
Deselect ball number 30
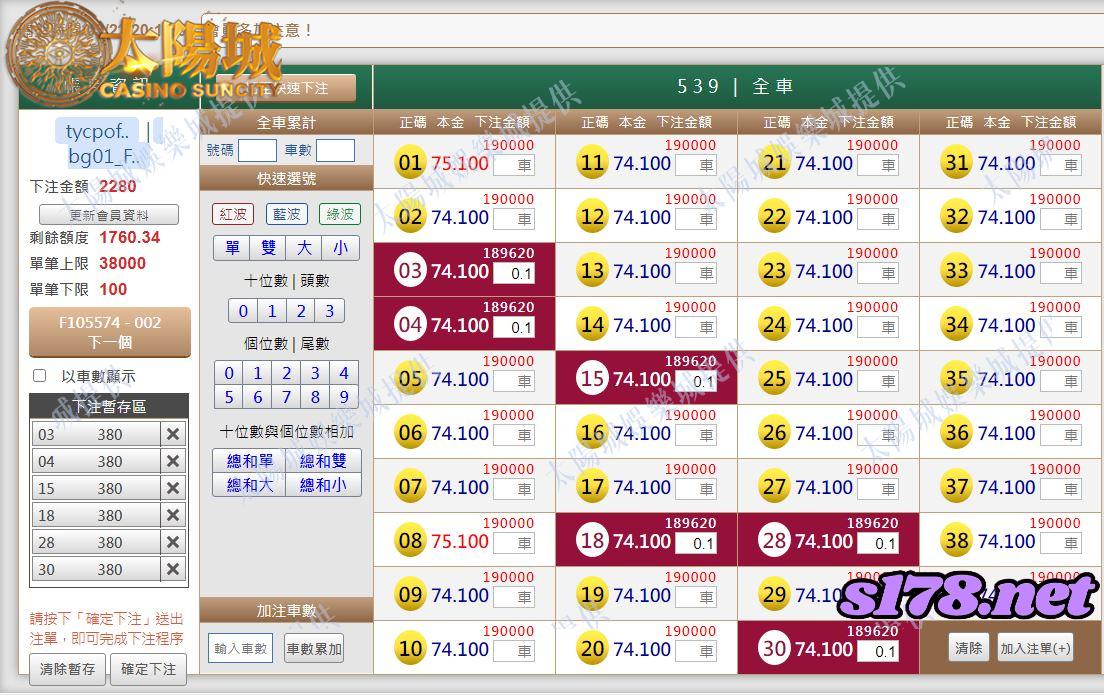point(774,649)
